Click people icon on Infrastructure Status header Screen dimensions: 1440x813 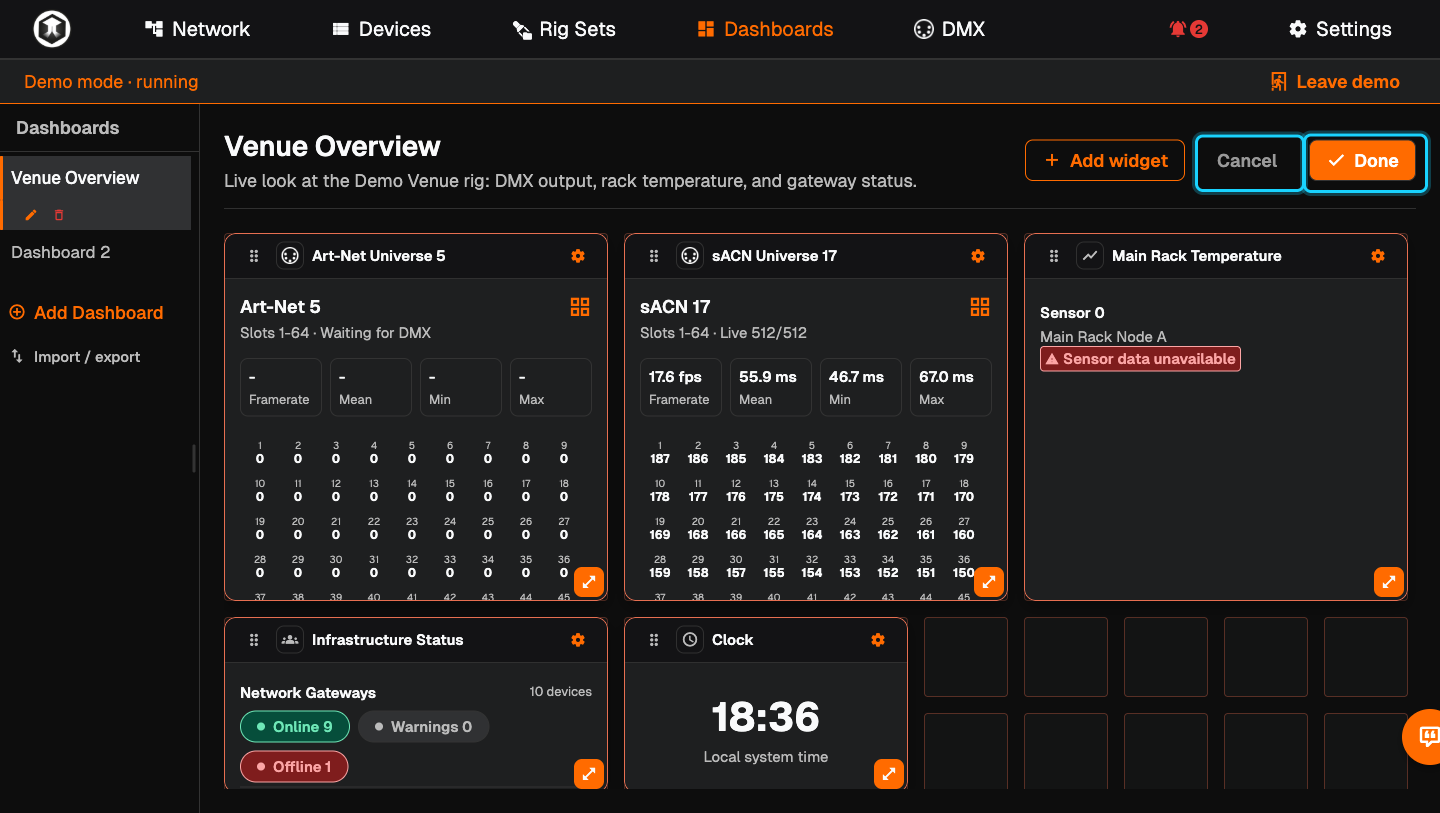(289, 640)
